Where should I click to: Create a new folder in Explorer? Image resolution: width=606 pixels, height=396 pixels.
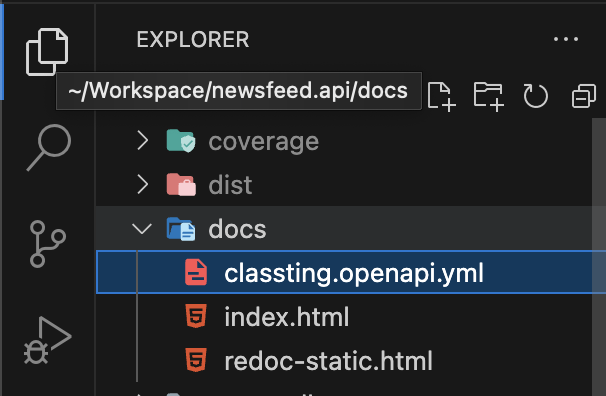489,96
